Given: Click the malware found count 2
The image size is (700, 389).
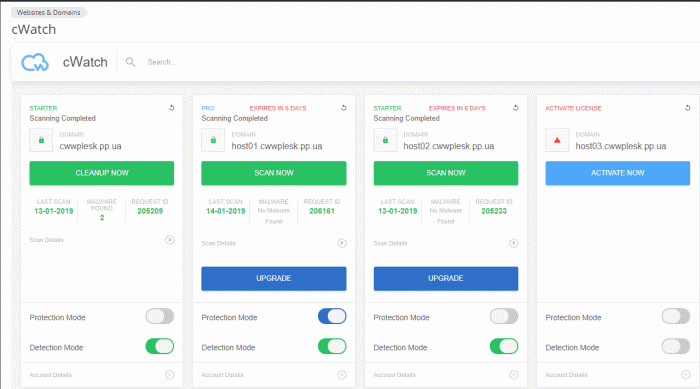Looking at the screenshot, I should click(102, 218).
